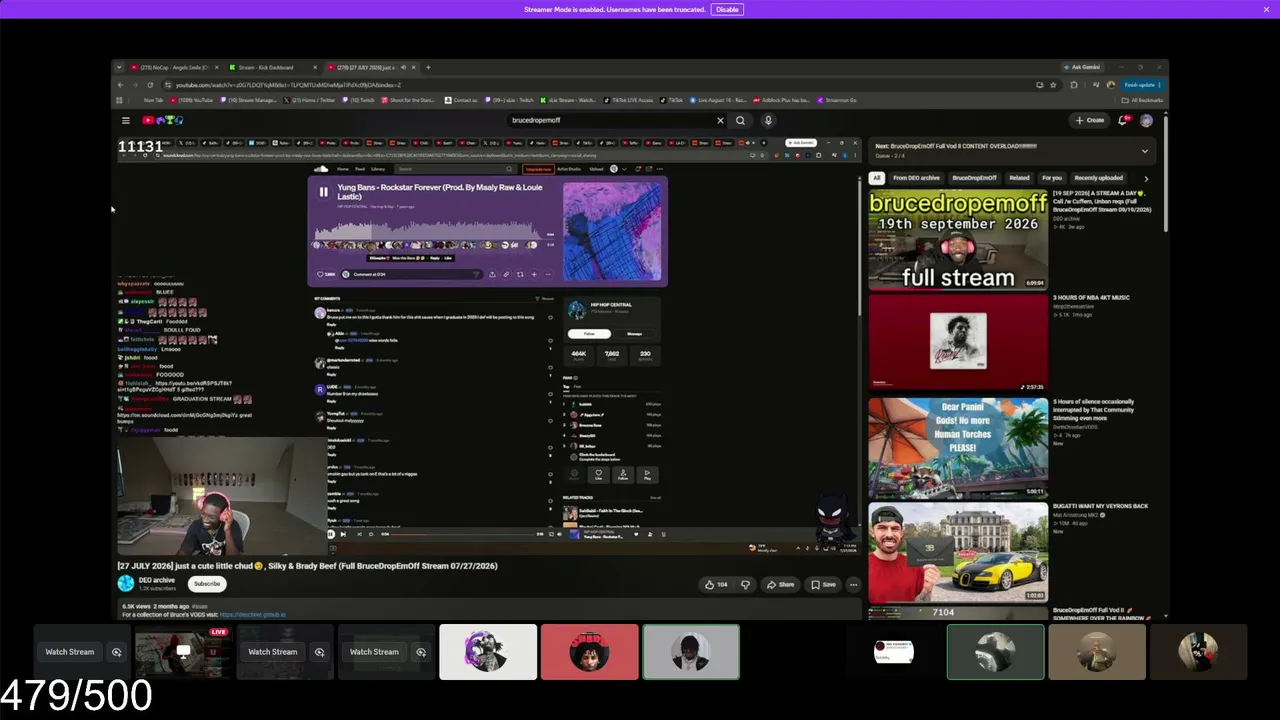Clear the brucedropemoff search text
Screen dimensions: 1280x720
[720, 120]
